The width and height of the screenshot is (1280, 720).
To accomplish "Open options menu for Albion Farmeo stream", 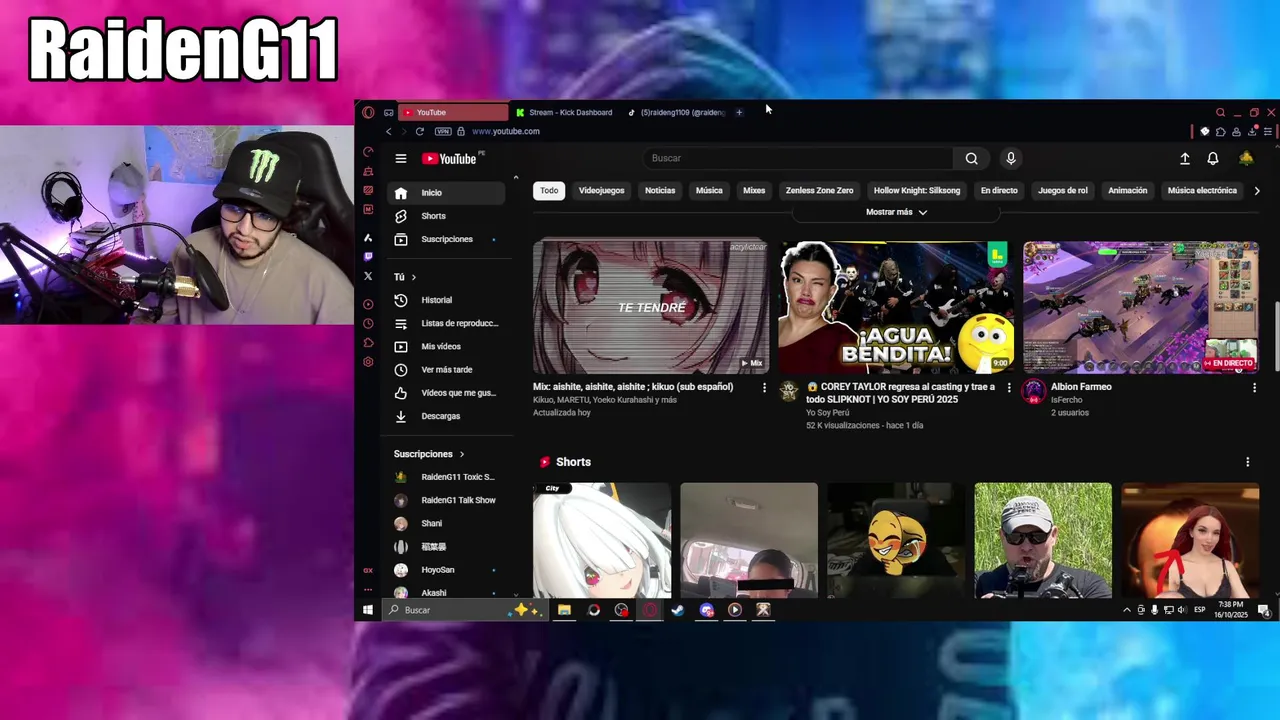I will 1254,387.
